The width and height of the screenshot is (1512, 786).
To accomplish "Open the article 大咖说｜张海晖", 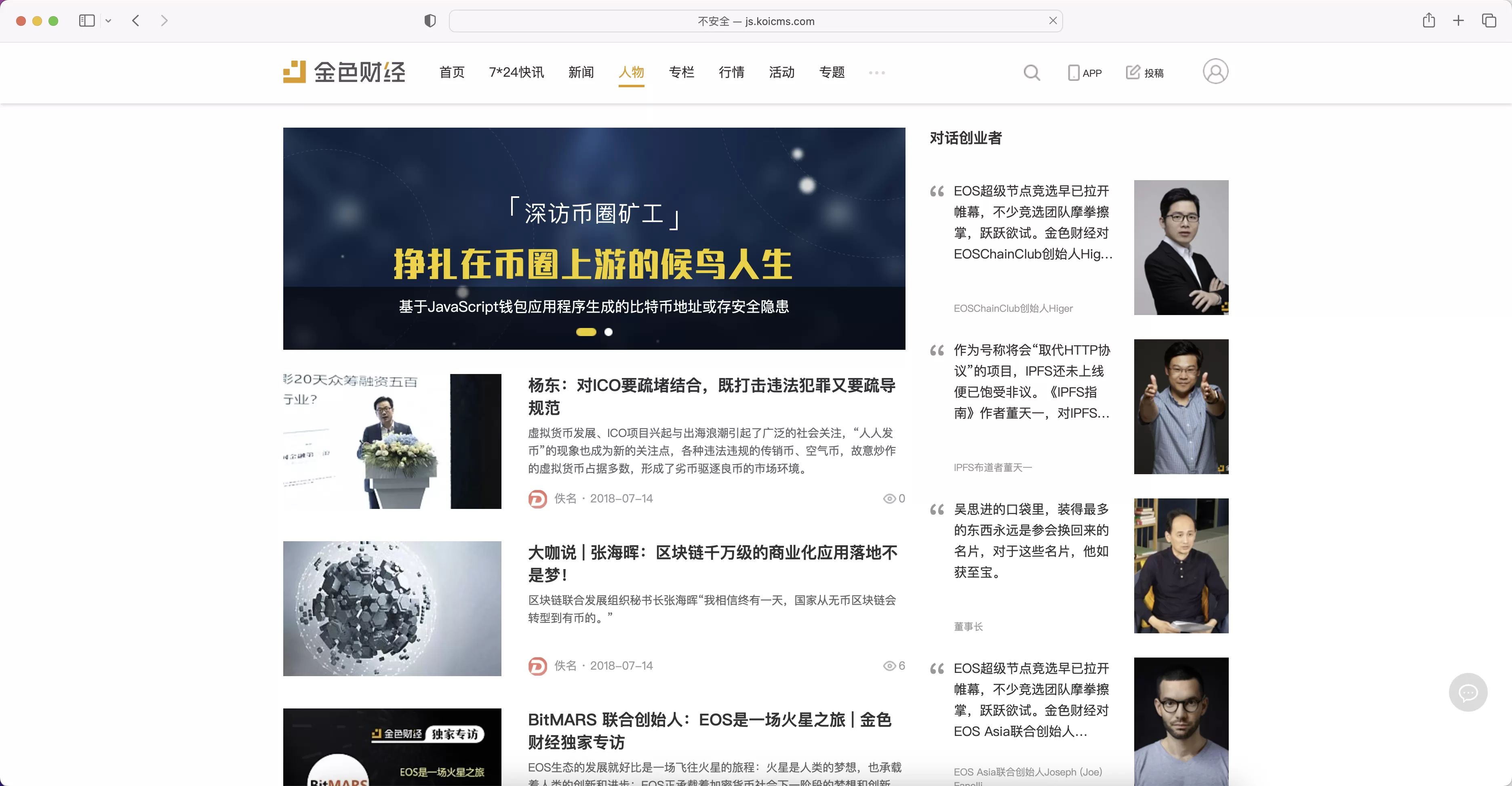I will [x=713, y=563].
